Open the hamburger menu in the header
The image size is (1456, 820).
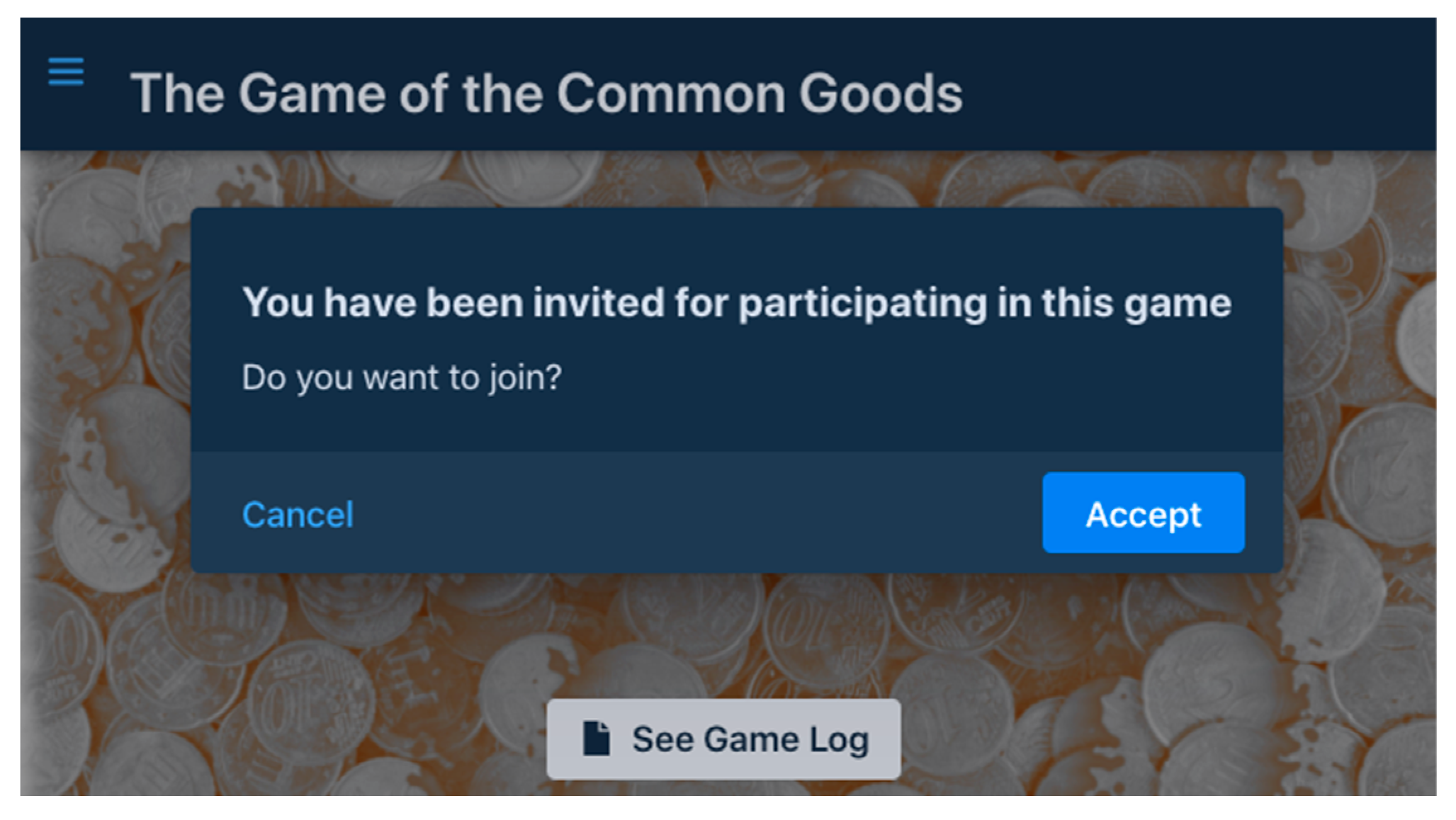[66, 71]
